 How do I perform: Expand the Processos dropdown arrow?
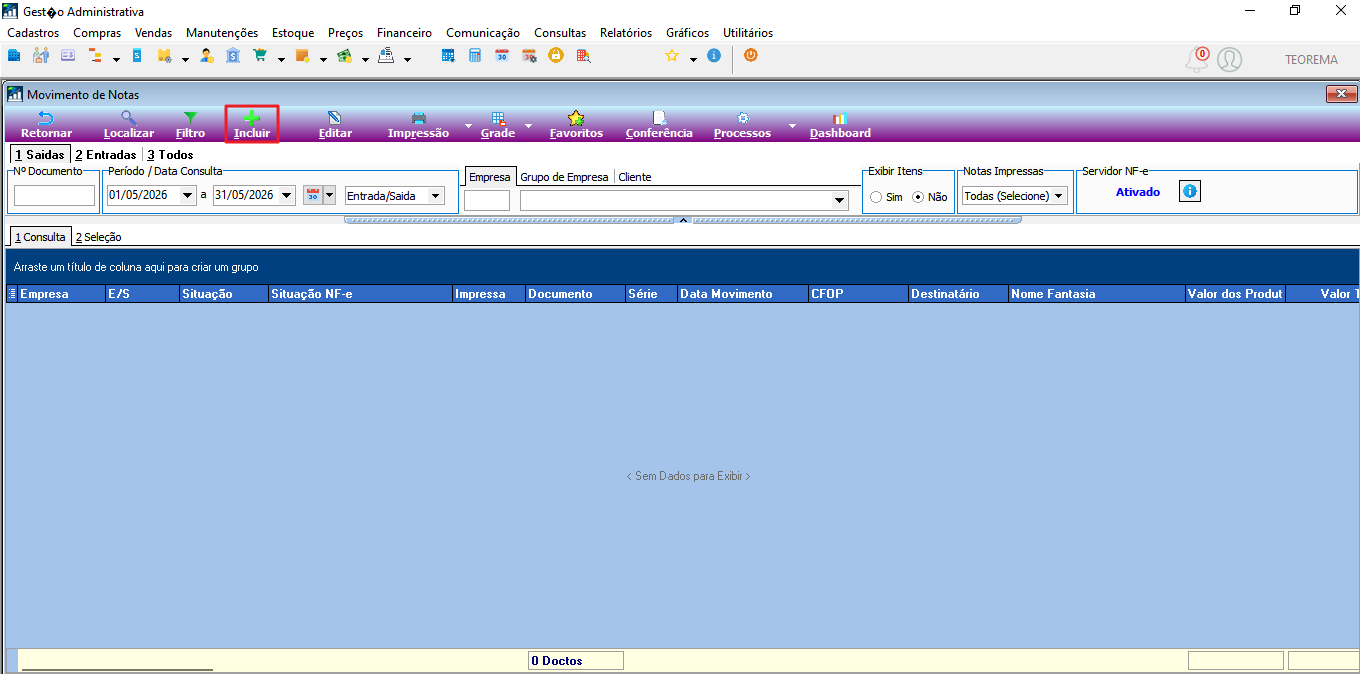coord(792,126)
